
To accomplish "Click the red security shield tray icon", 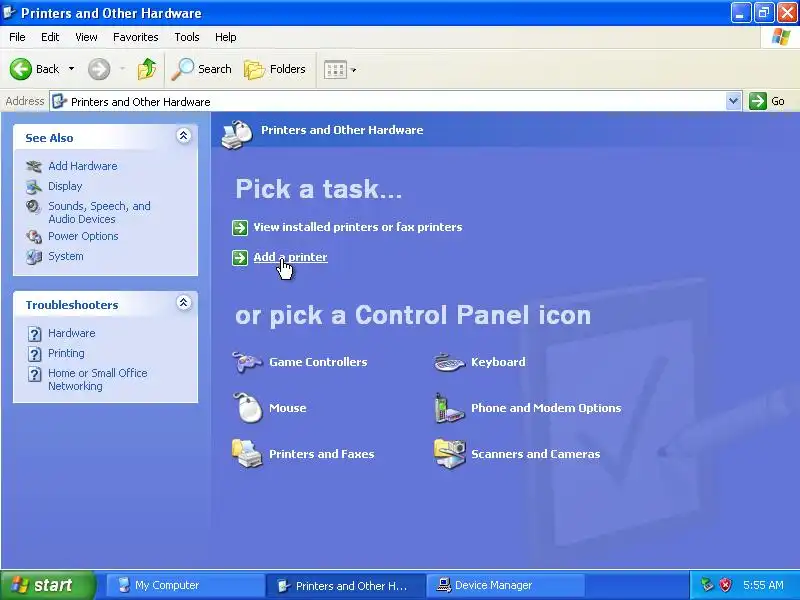I will point(725,585).
